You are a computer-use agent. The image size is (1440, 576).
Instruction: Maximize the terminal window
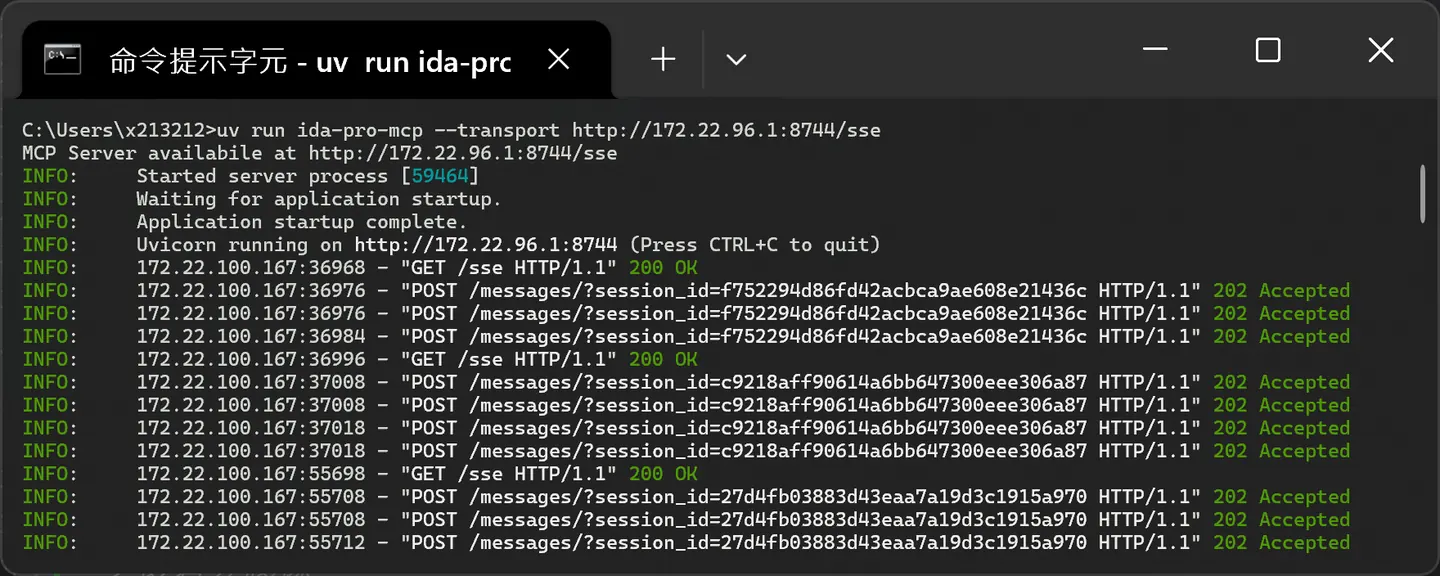(x=1268, y=50)
